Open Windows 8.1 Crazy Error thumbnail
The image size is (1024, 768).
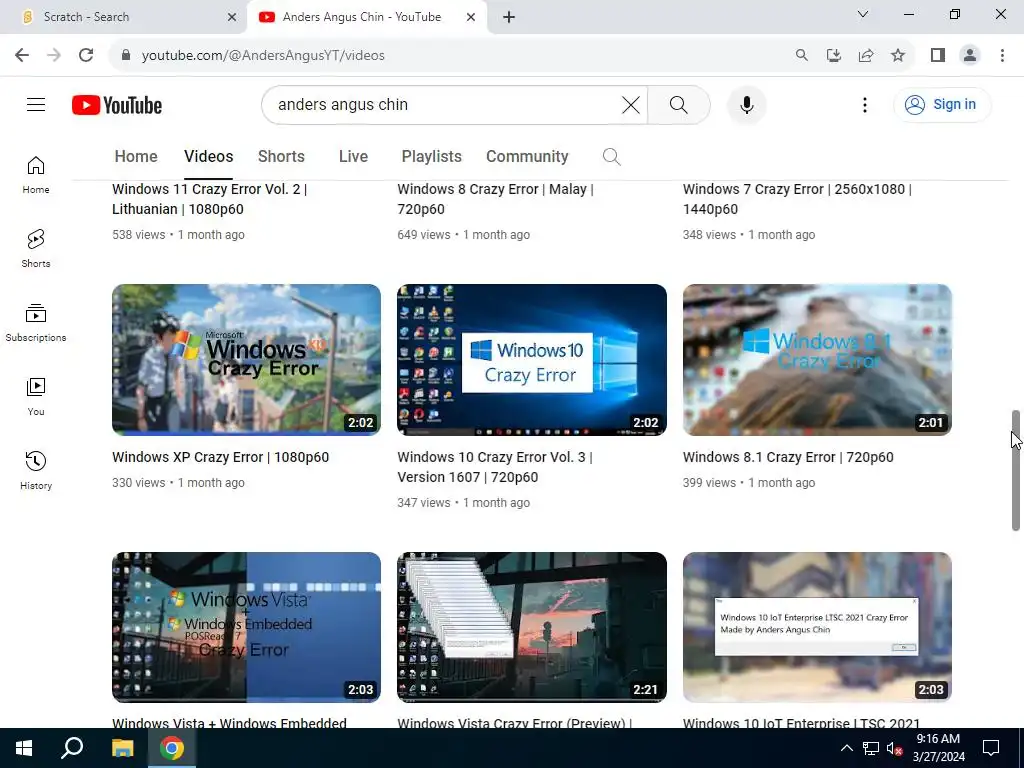pyautogui.click(x=817, y=360)
